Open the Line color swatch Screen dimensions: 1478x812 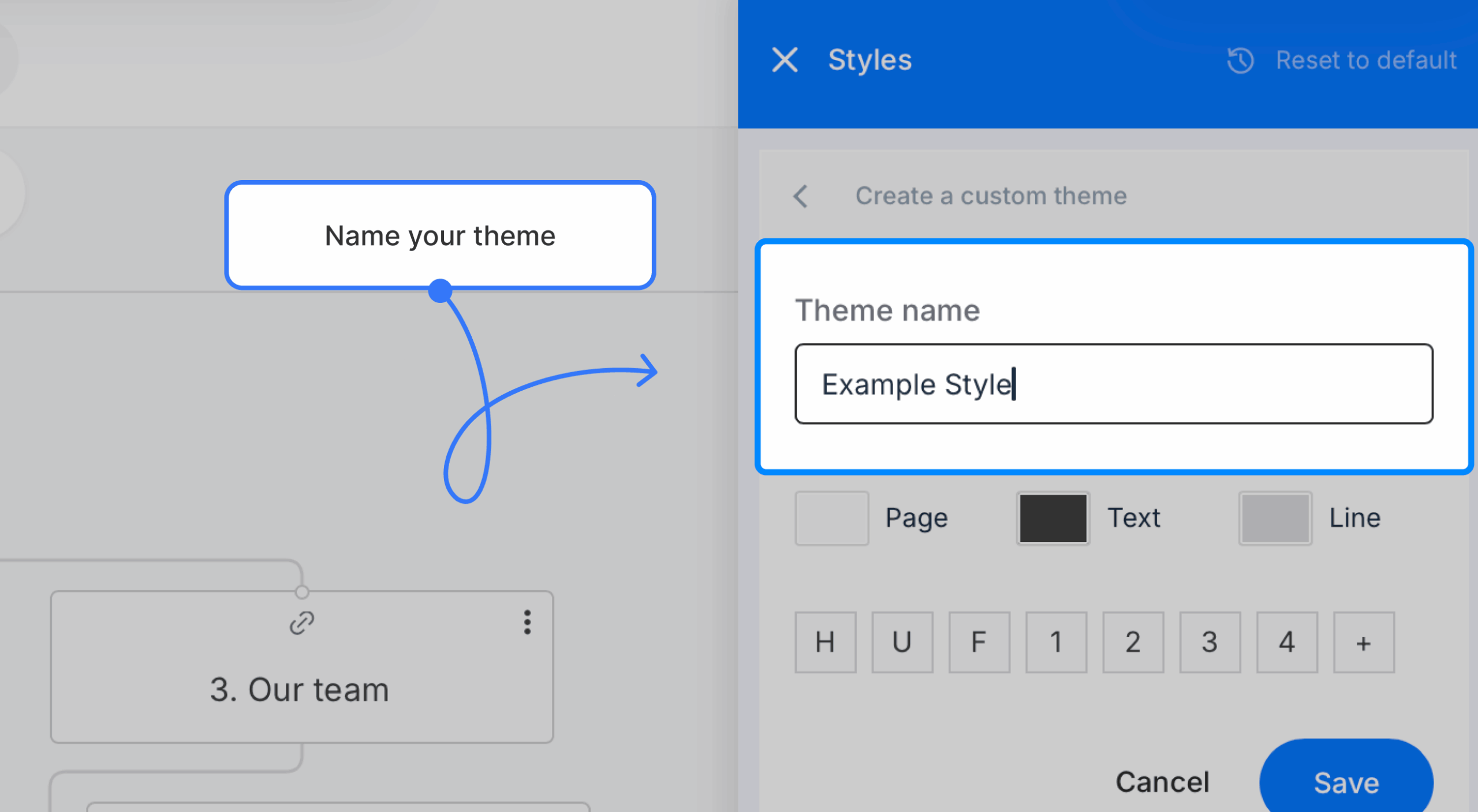[x=1275, y=518]
